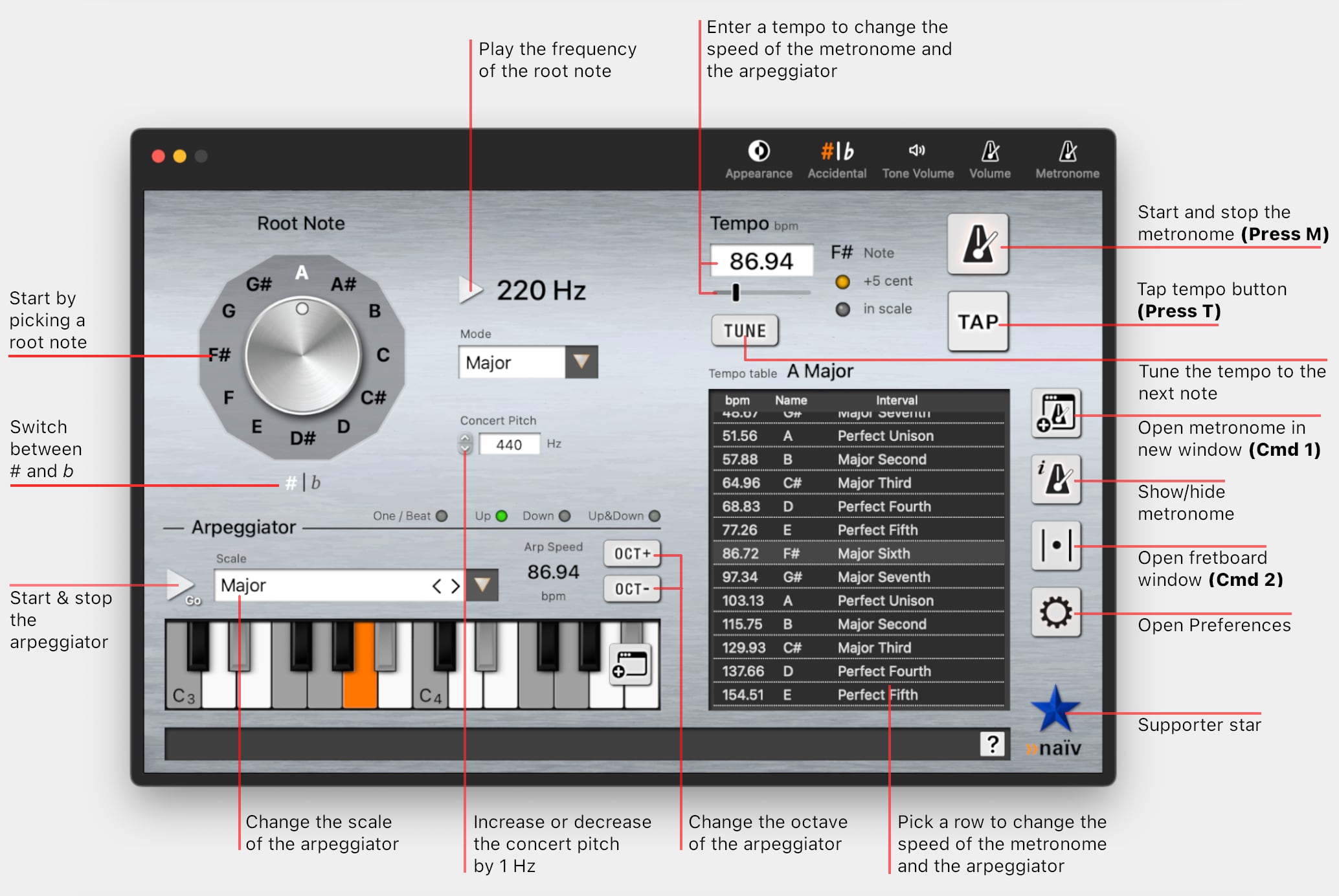Image resolution: width=1339 pixels, height=896 pixels.
Task: Open the Tone Volume toolbar item
Action: [x=917, y=159]
